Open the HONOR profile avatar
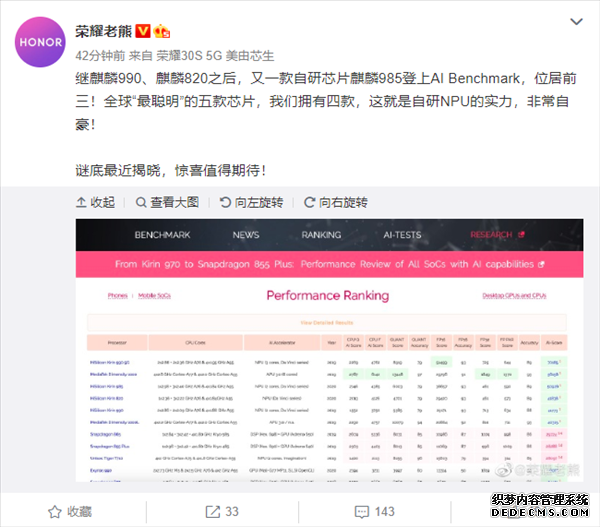Image resolution: width=600 pixels, height=527 pixels. coord(40,42)
